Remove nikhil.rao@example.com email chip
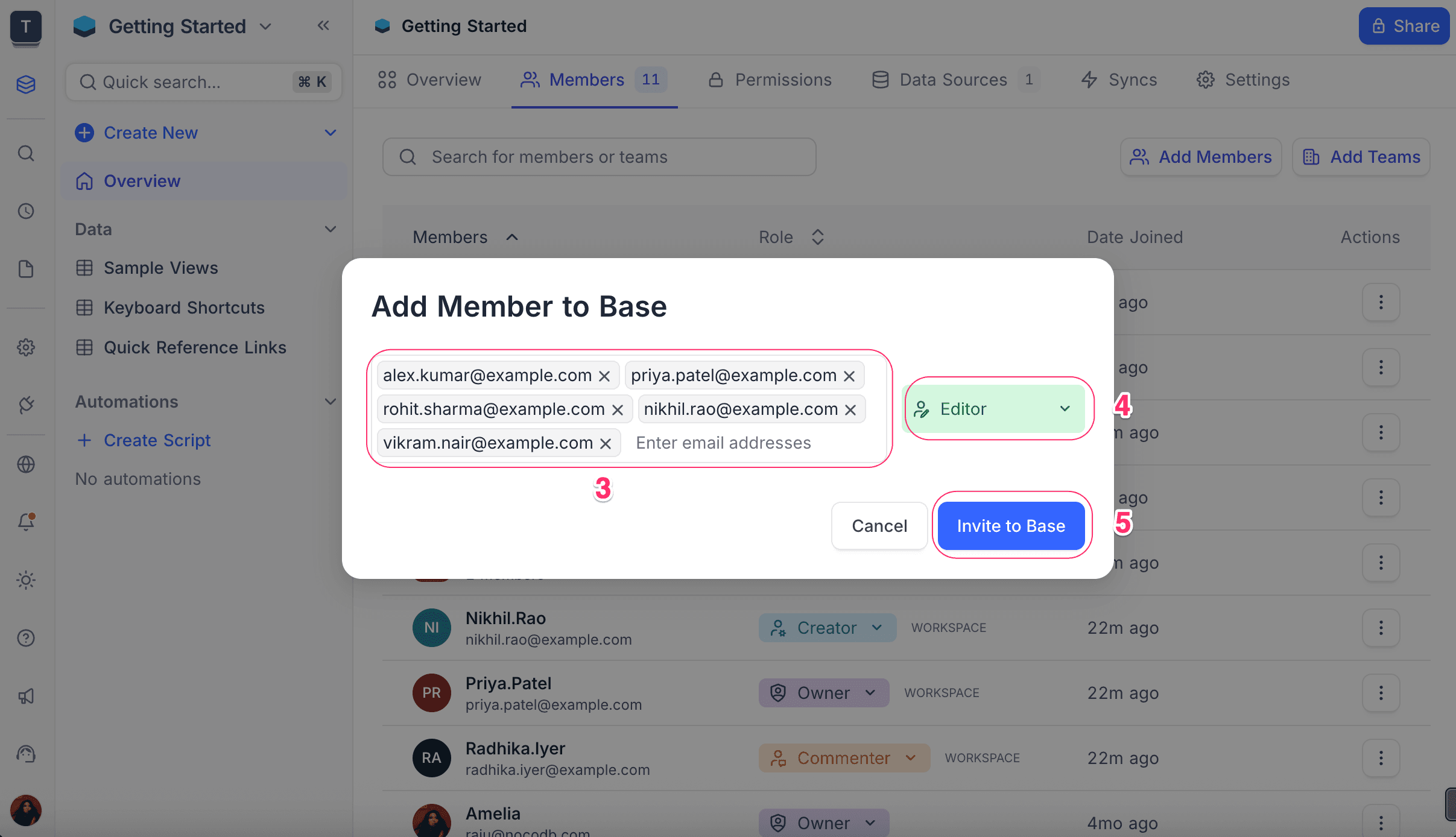The height and width of the screenshot is (837, 1456). 850,409
